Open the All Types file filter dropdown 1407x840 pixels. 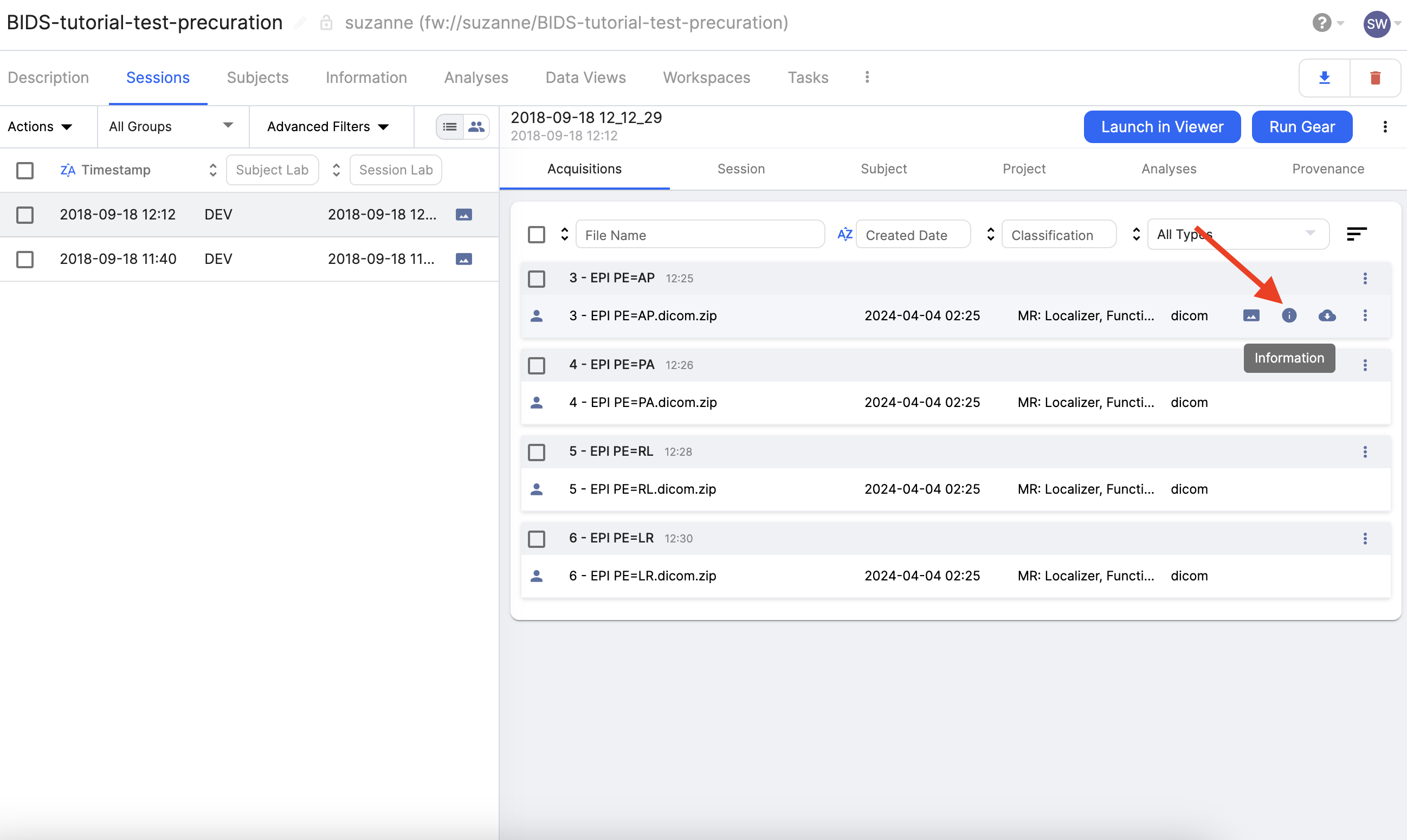tap(1238, 234)
